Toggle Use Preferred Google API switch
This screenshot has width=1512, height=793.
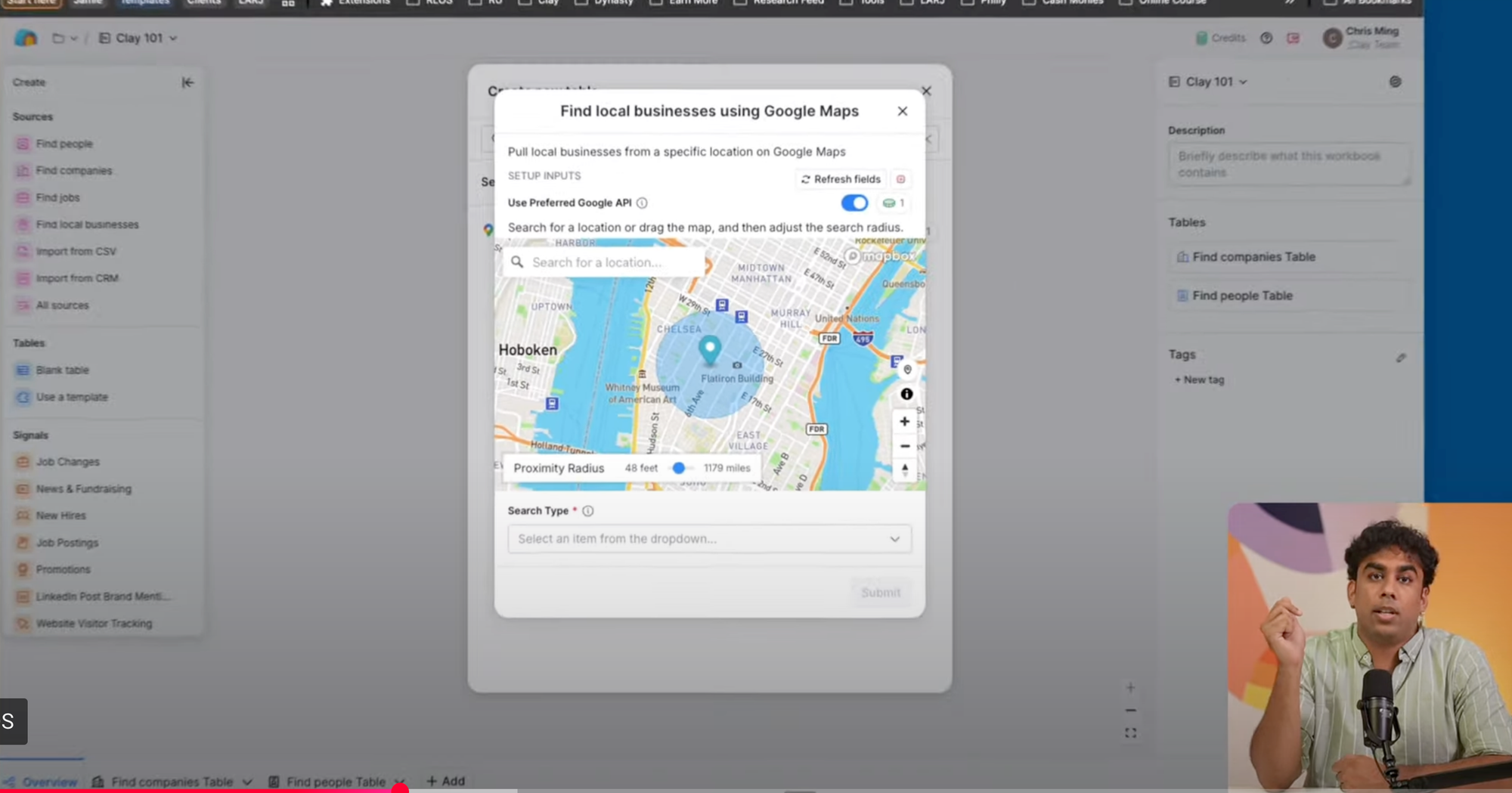(854, 203)
